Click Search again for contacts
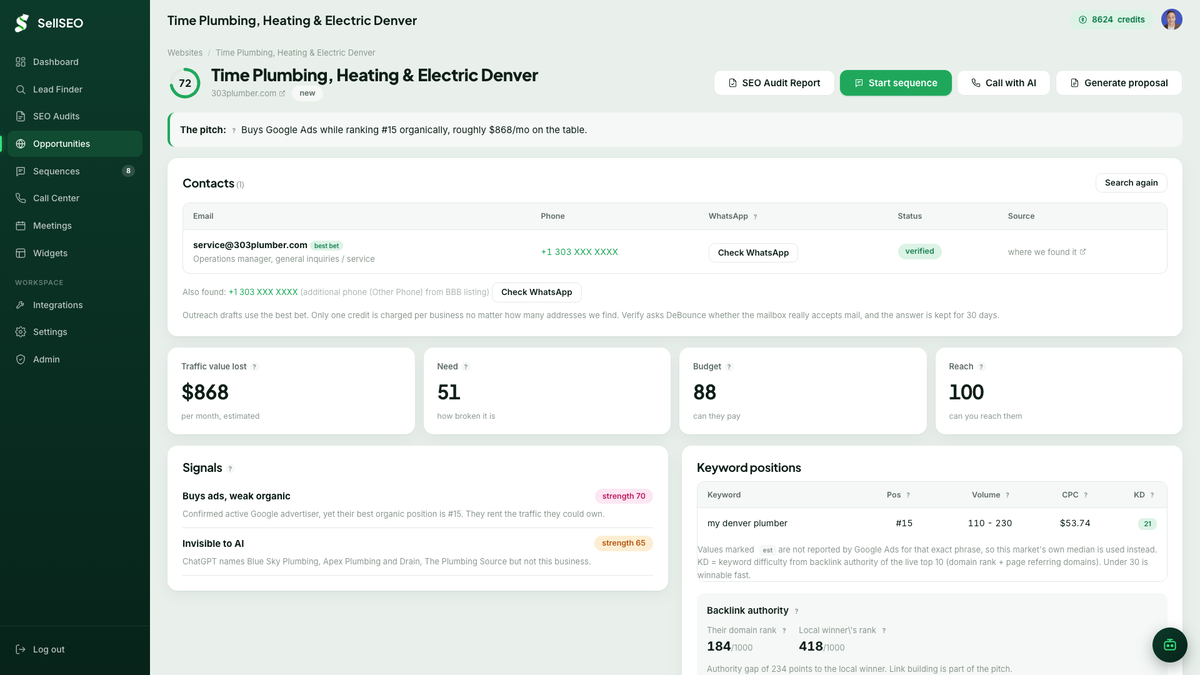 1131,183
